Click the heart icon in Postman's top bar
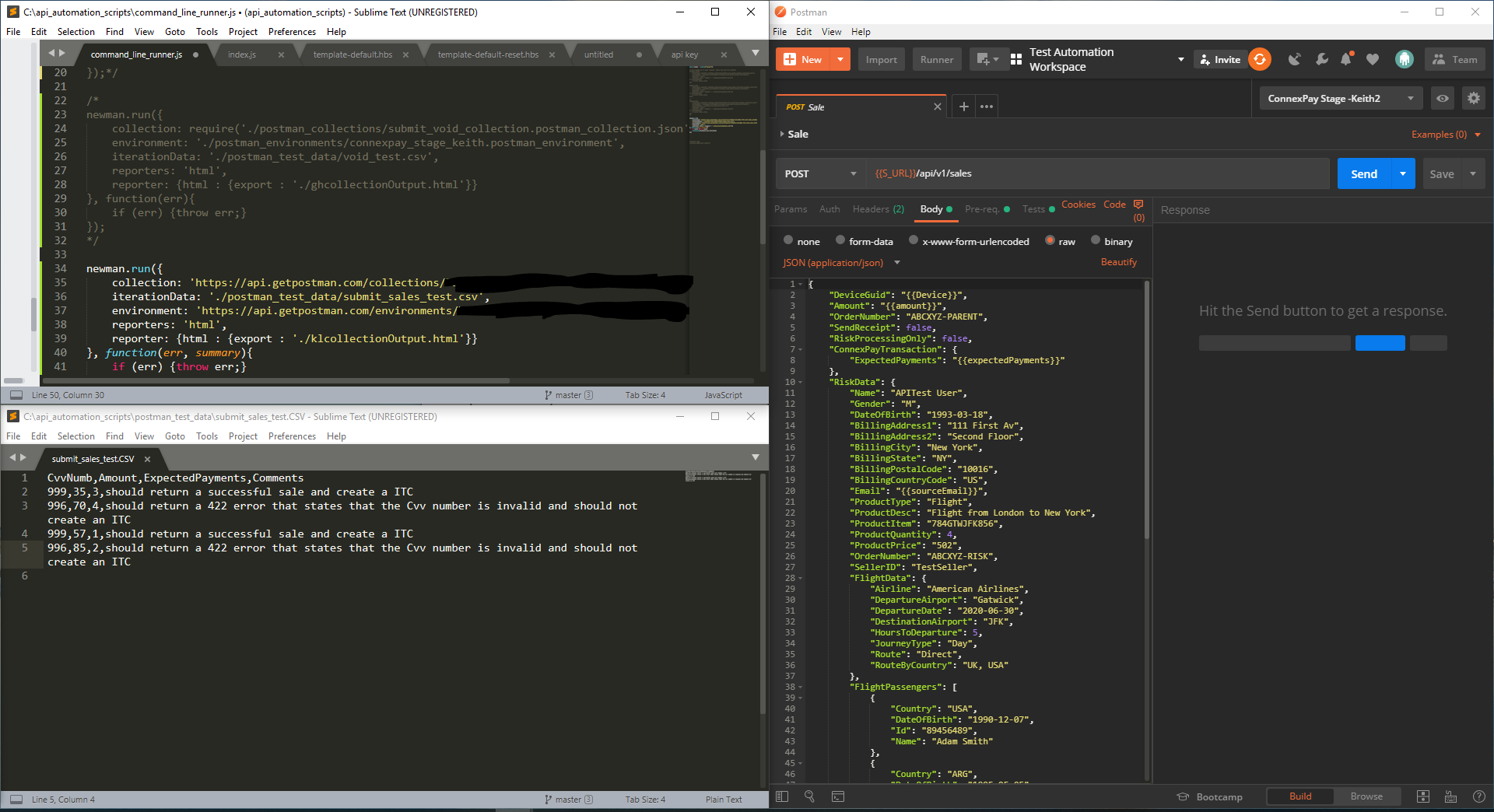Screen dimensions: 1494x812 (1372, 59)
